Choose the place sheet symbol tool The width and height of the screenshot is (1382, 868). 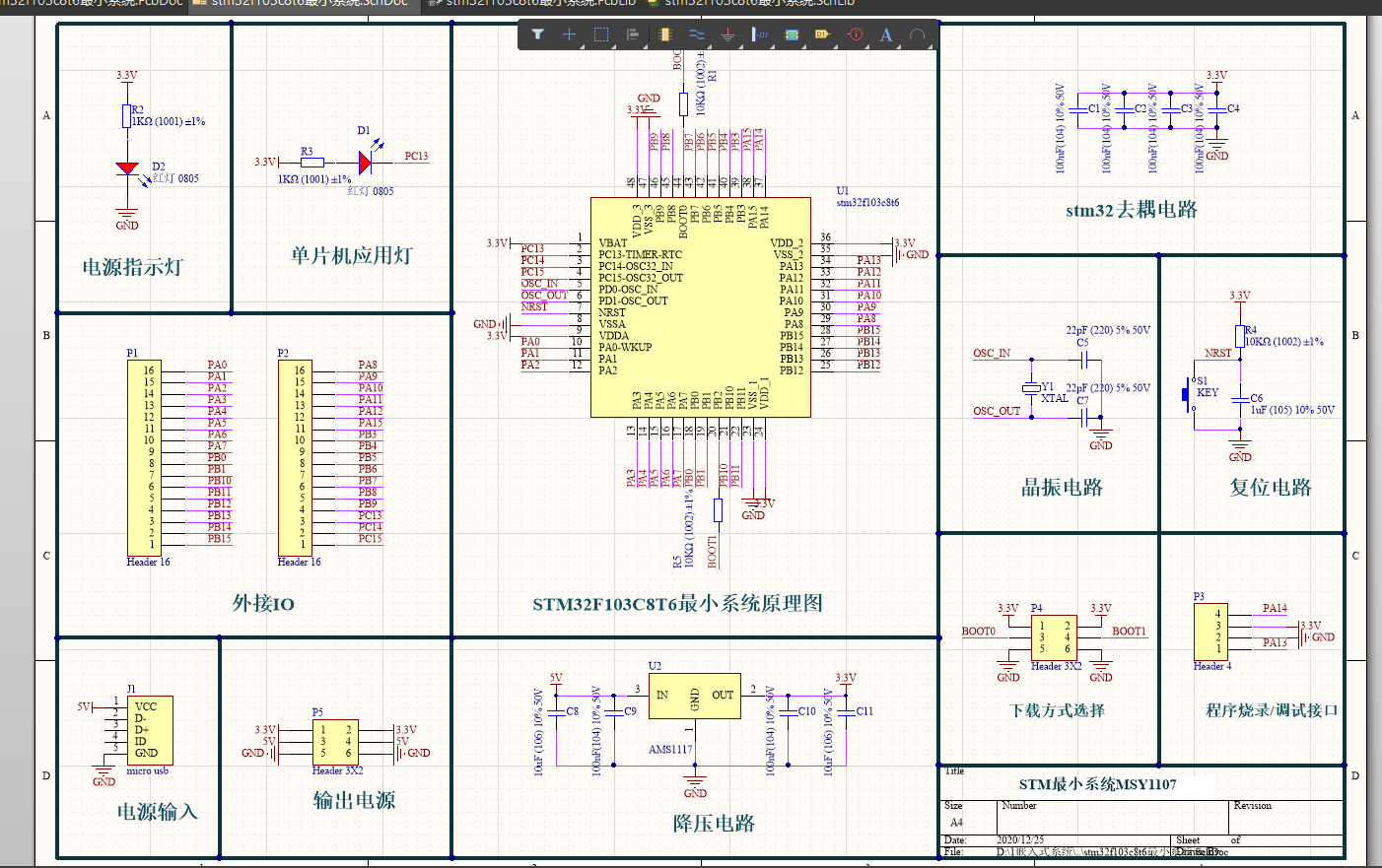tap(791, 34)
